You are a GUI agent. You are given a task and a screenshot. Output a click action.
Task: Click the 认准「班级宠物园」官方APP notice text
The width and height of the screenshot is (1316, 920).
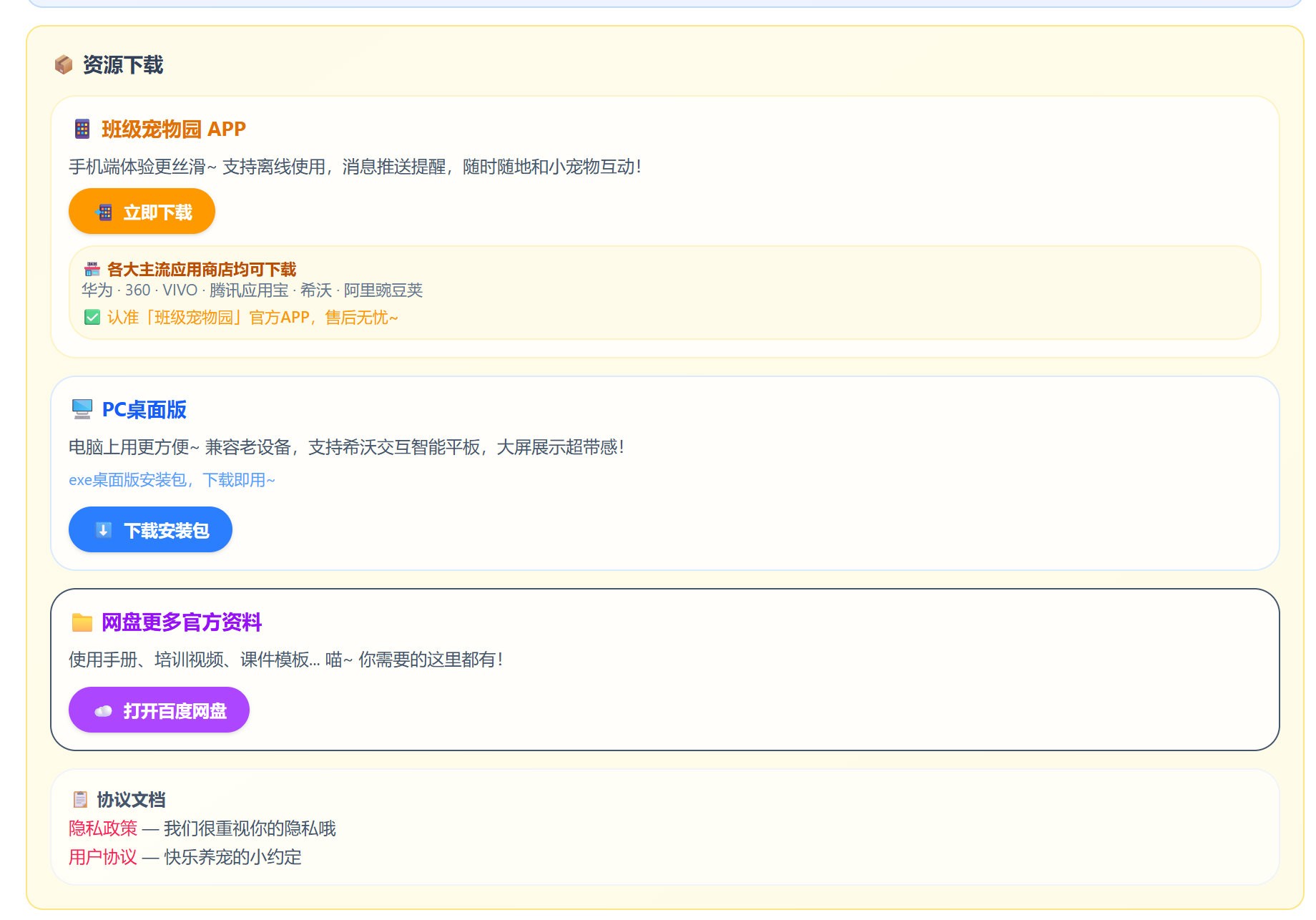(x=252, y=317)
